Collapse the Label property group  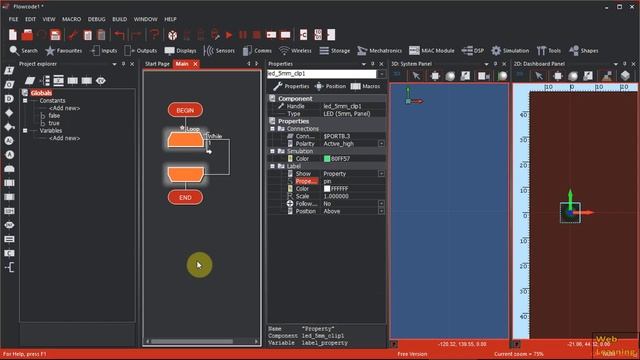pyautogui.click(x=272, y=166)
